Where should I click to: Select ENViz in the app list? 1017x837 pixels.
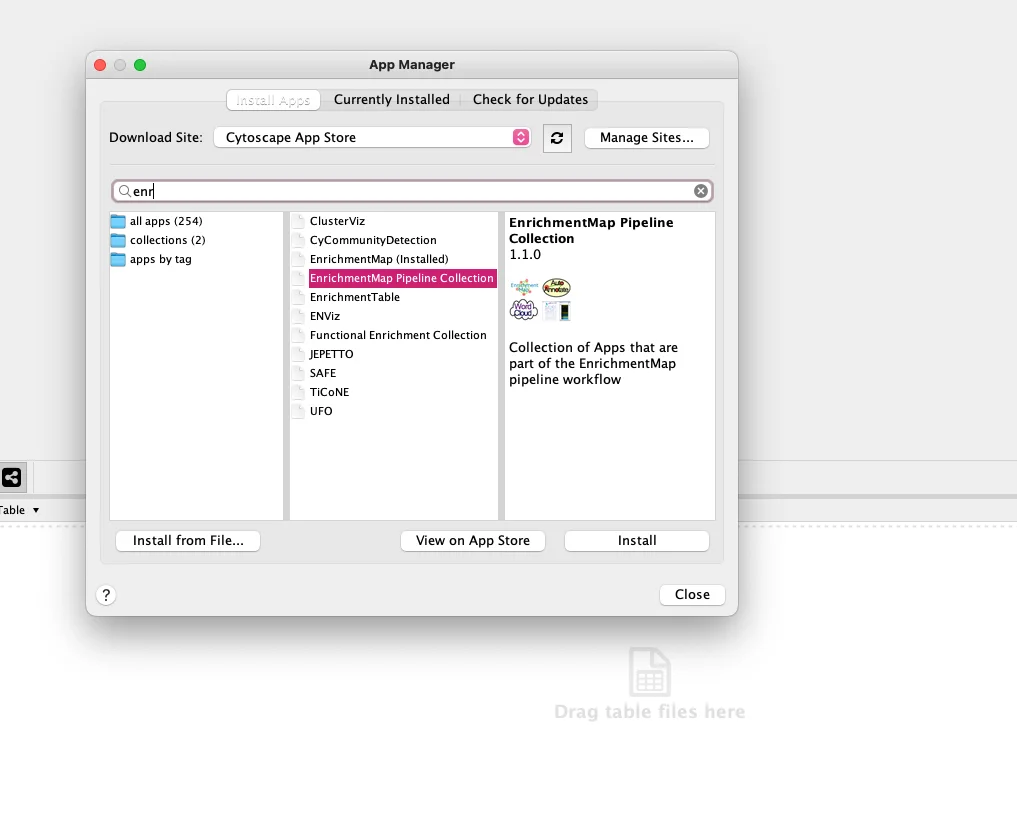(x=324, y=316)
